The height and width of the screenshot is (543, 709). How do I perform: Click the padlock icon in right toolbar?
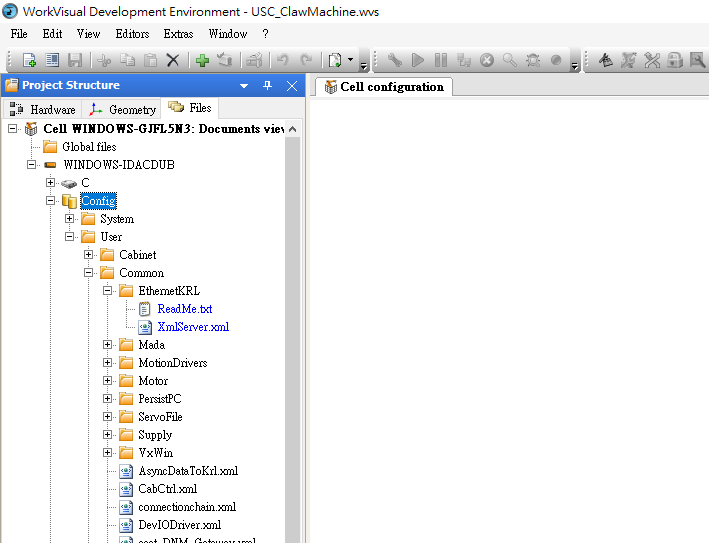[675, 60]
